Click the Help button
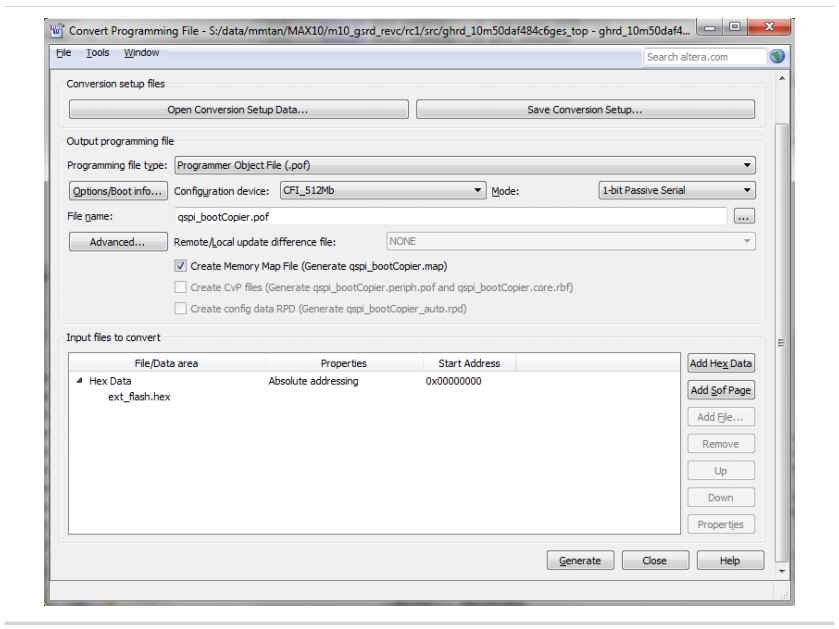This screenshot has width=839, height=629. pos(730,561)
